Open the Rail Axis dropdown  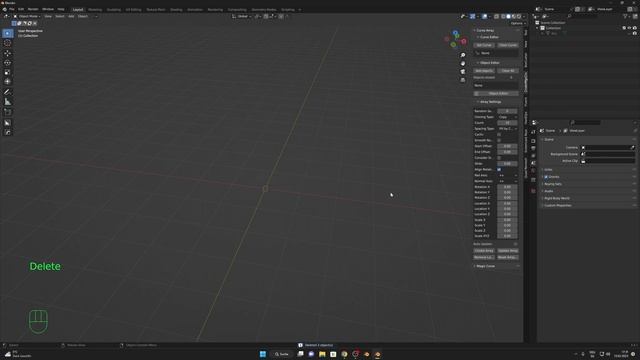[x=507, y=175]
